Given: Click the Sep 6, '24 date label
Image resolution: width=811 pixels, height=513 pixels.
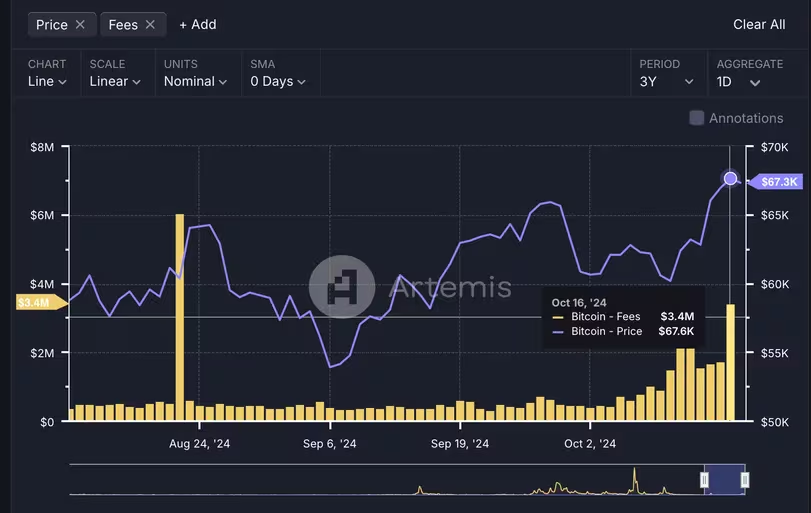Looking at the screenshot, I should pos(329,444).
